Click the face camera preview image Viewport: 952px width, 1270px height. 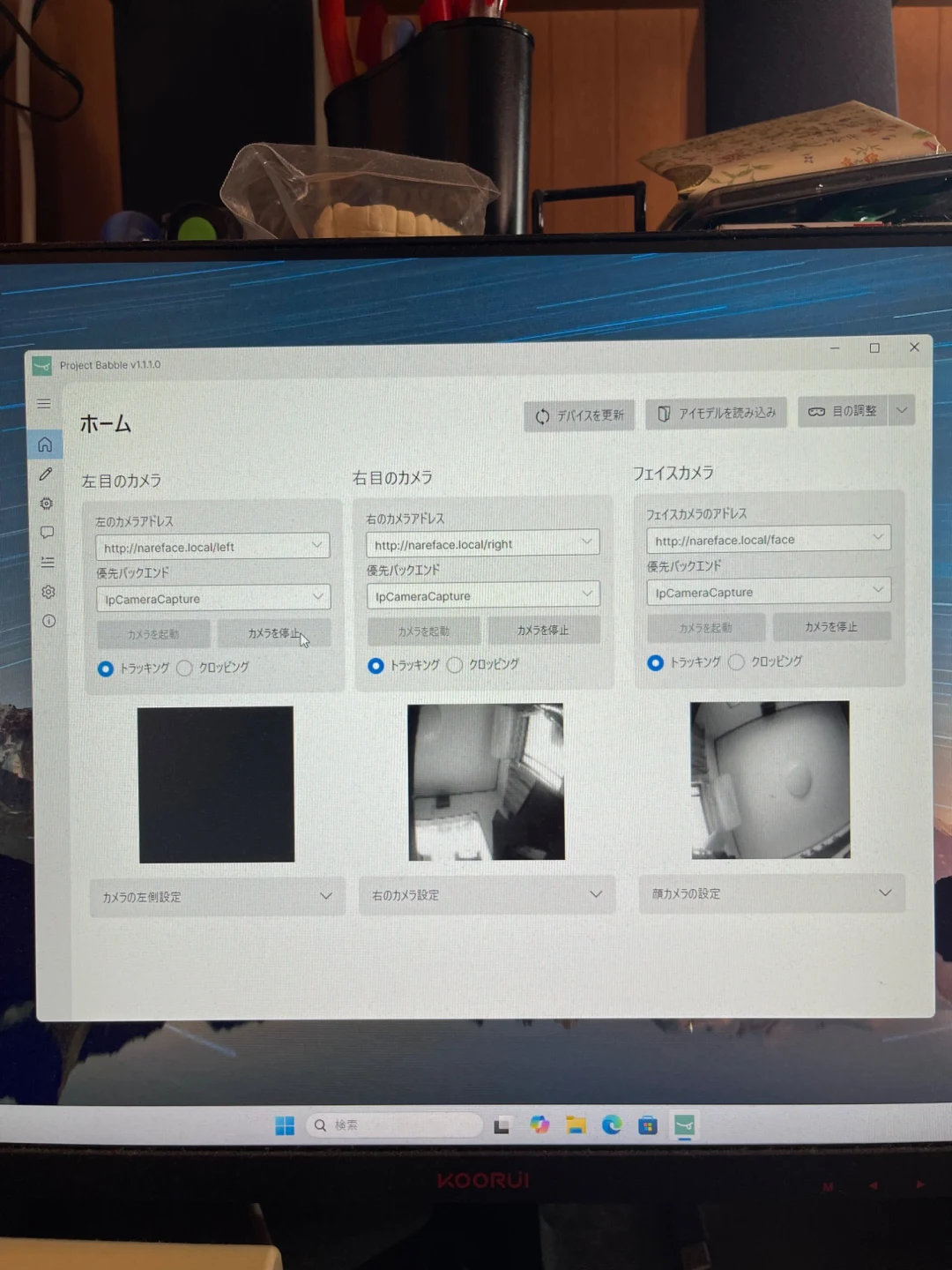tap(770, 780)
